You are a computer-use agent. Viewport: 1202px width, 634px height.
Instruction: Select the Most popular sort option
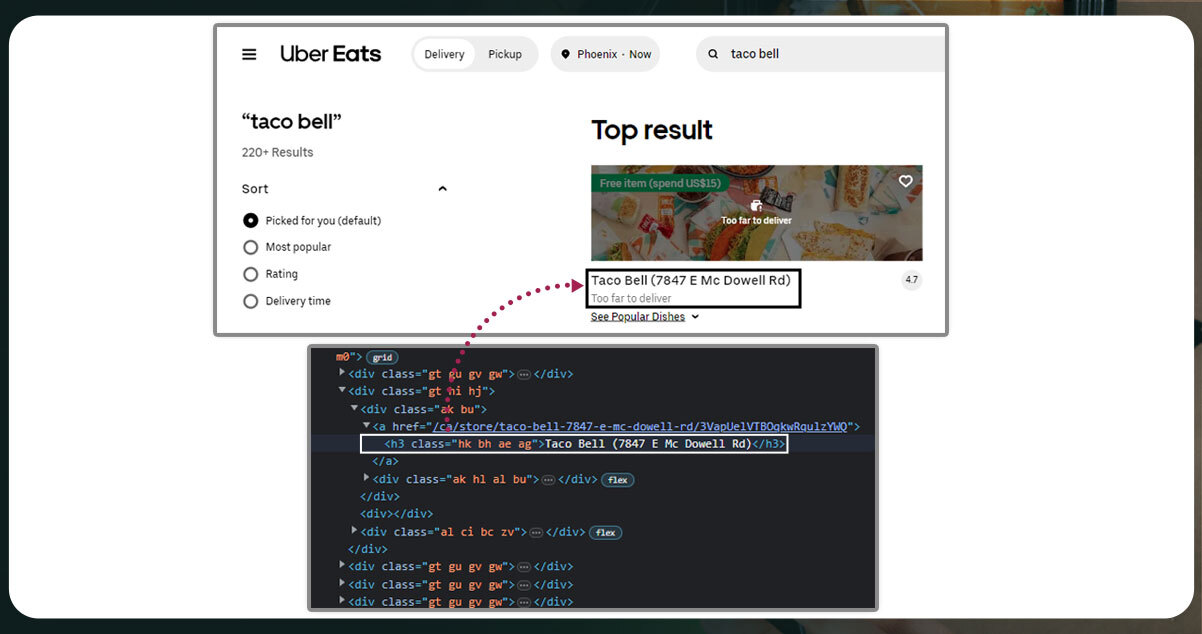click(251, 247)
